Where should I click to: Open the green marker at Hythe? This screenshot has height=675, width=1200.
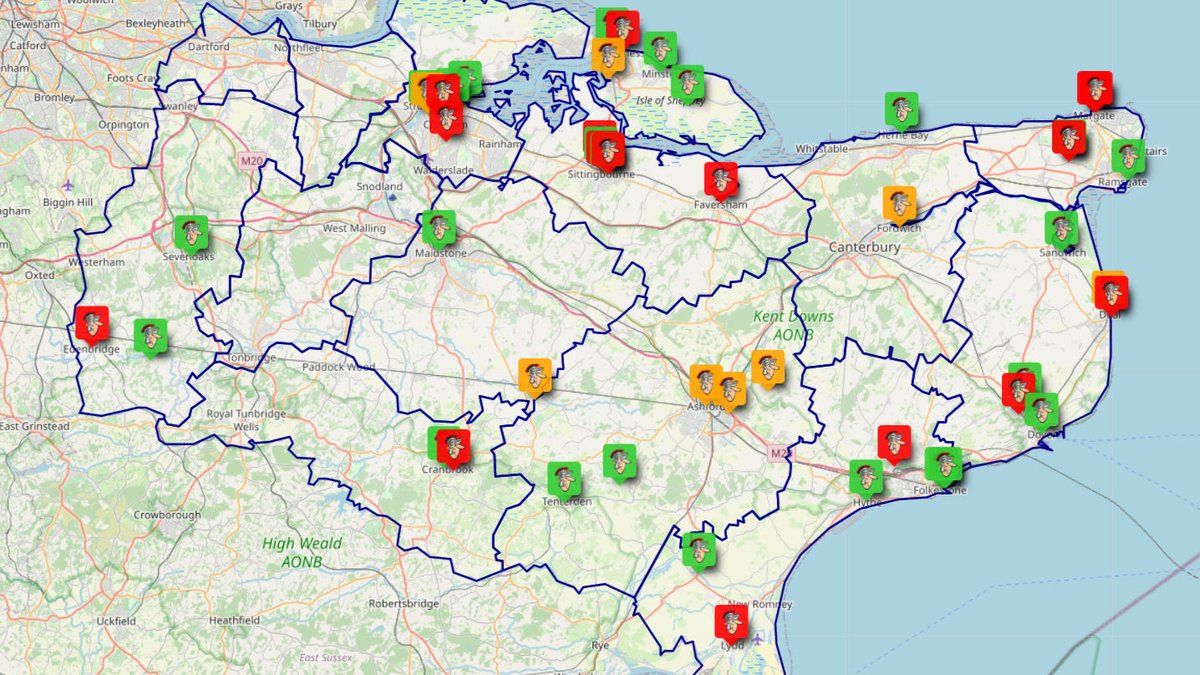(x=866, y=476)
